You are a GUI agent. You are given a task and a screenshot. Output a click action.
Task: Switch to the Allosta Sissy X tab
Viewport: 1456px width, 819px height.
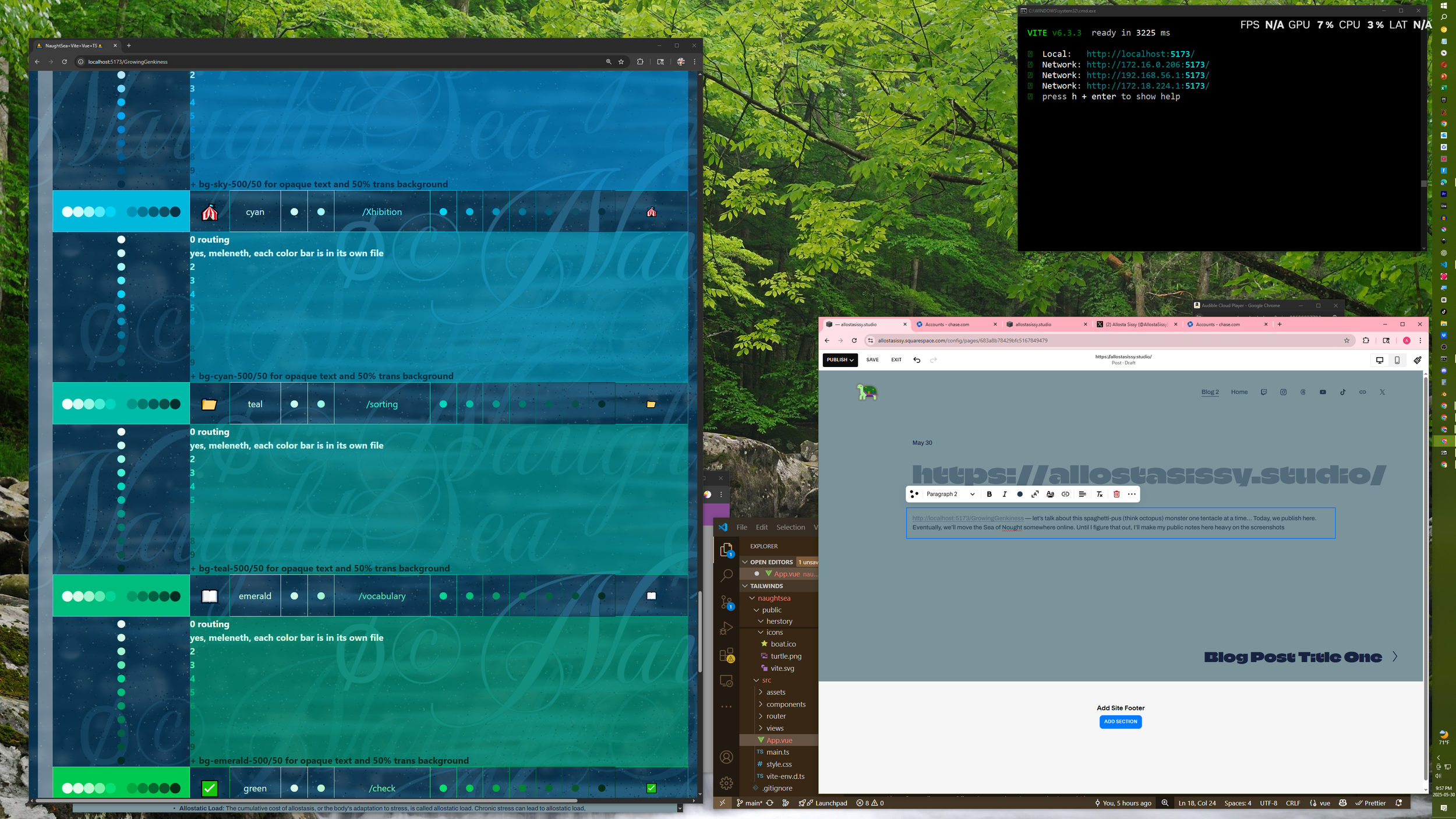[x=1136, y=324]
